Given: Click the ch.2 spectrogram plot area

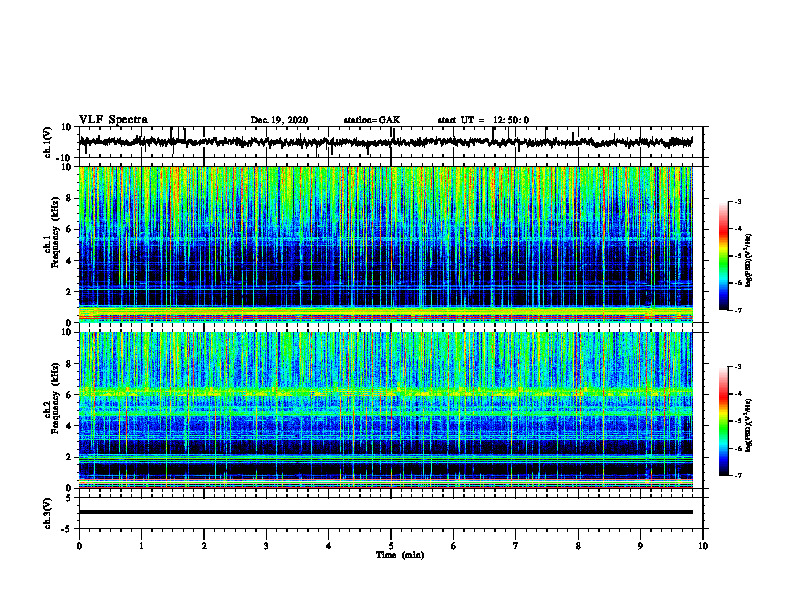Looking at the screenshot, I should click(x=386, y=410).
